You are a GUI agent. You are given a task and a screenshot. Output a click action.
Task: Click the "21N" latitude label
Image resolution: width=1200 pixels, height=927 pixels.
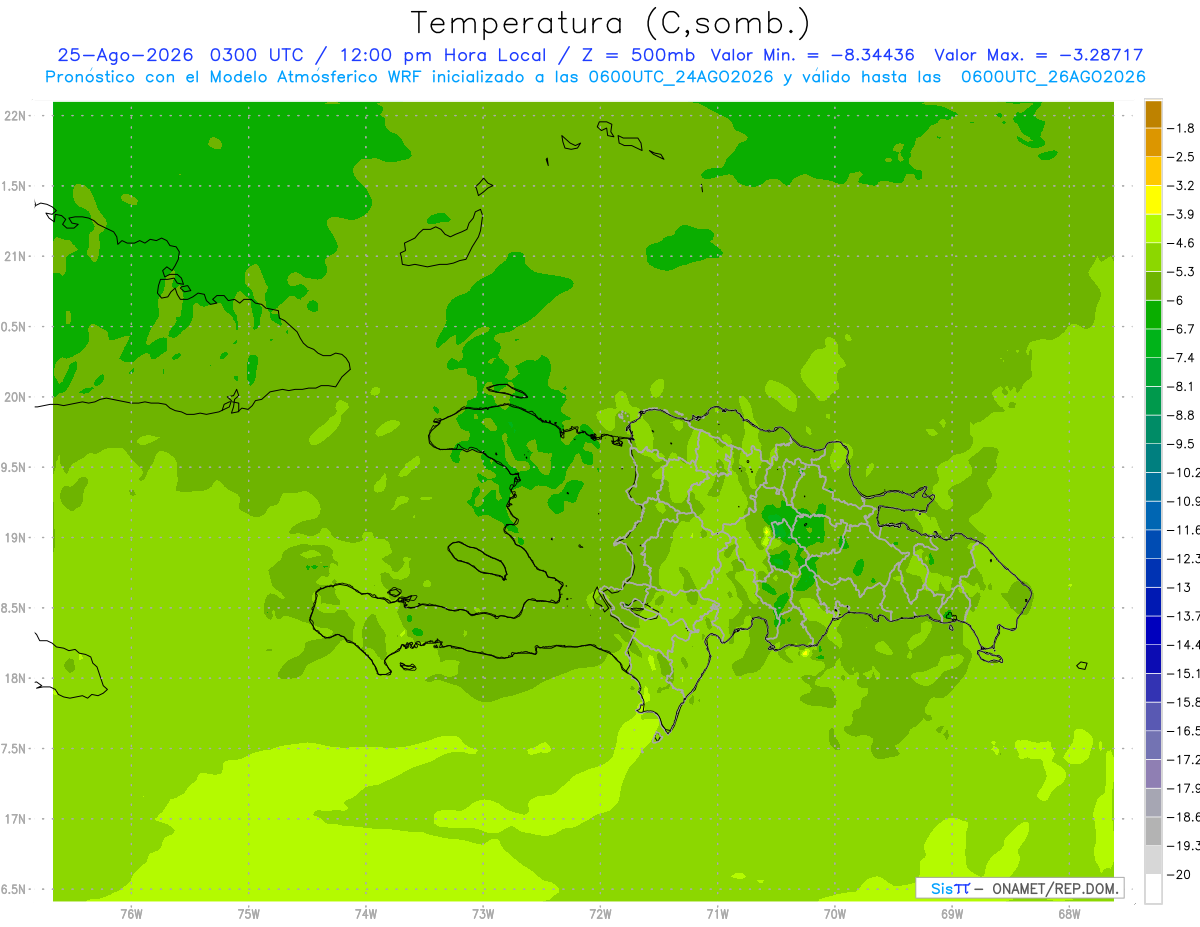point(15,256)
